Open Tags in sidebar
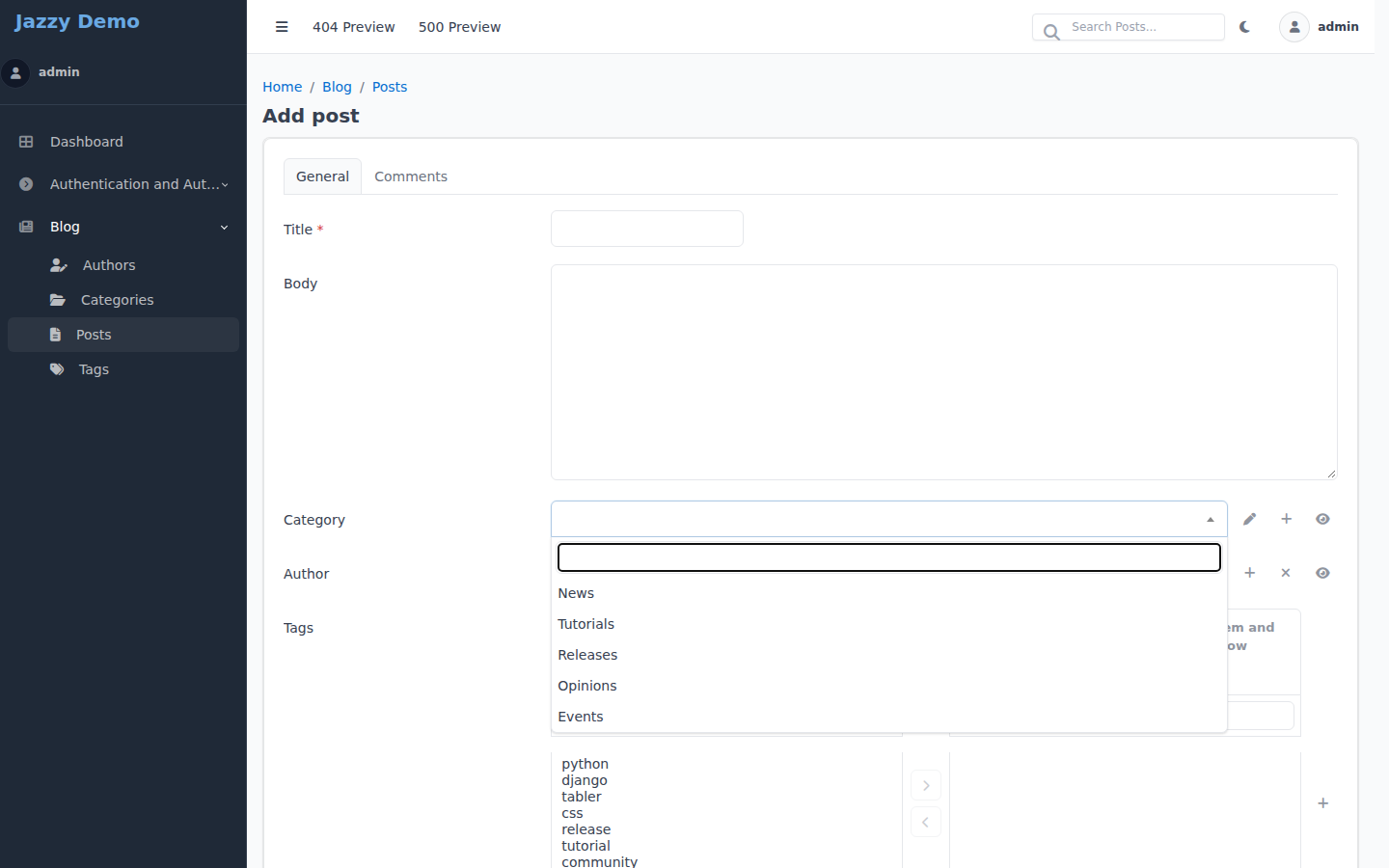 (123, 369)
